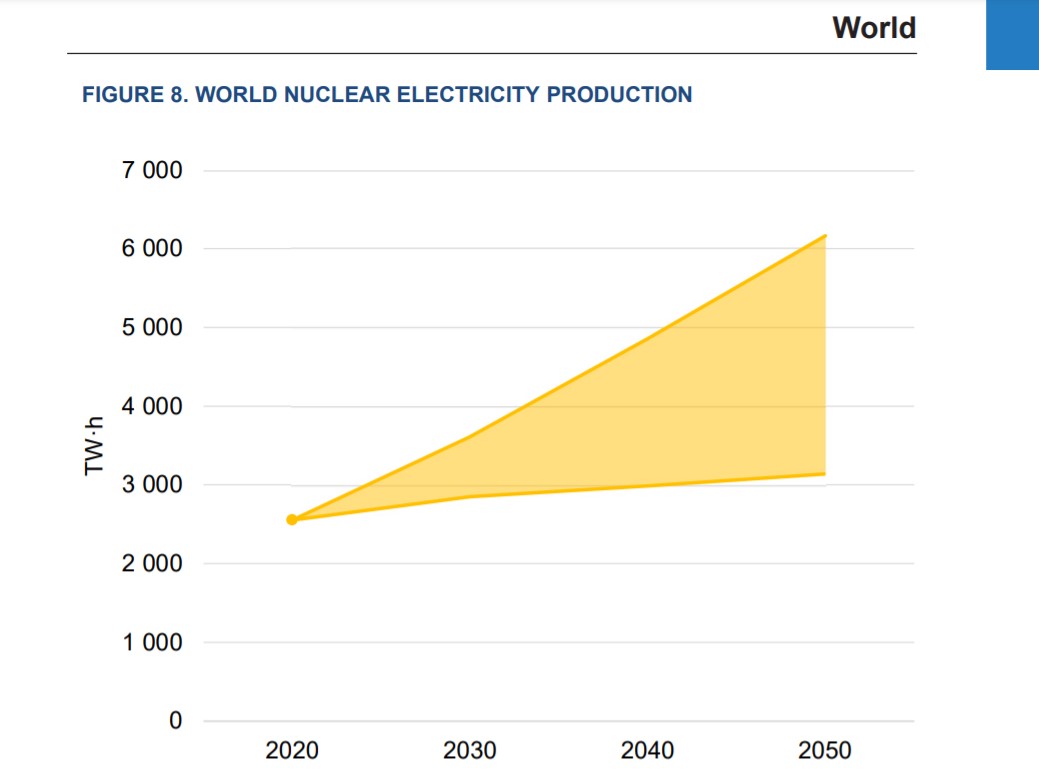Click the 2 000 y-axis label
The width and height of the screenshot is (1039, 779).
coord(152,563)
